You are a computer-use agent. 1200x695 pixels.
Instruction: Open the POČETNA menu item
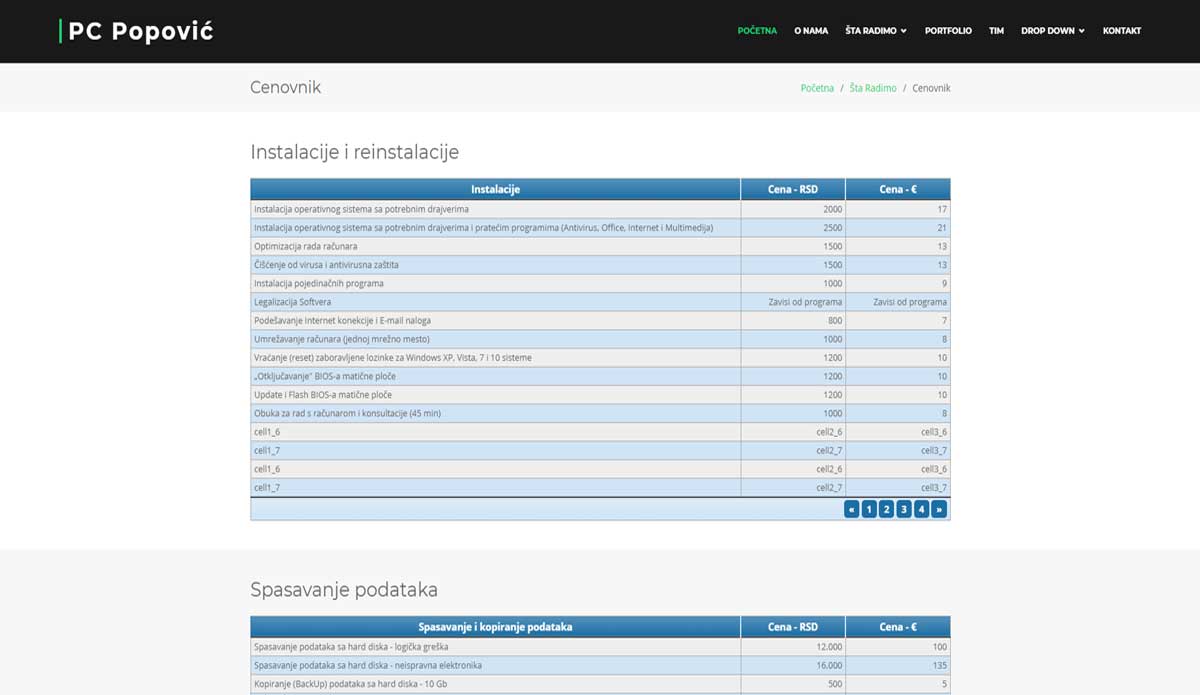pos(757,31)
